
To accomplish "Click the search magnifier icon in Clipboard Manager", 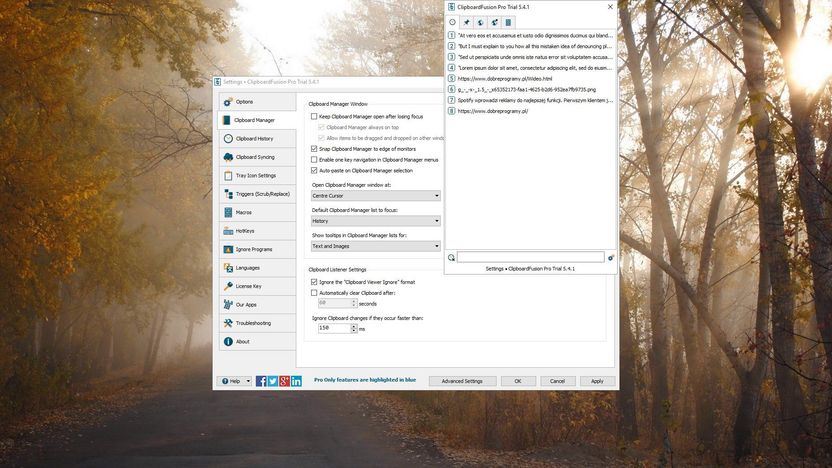I will point(451,257).
